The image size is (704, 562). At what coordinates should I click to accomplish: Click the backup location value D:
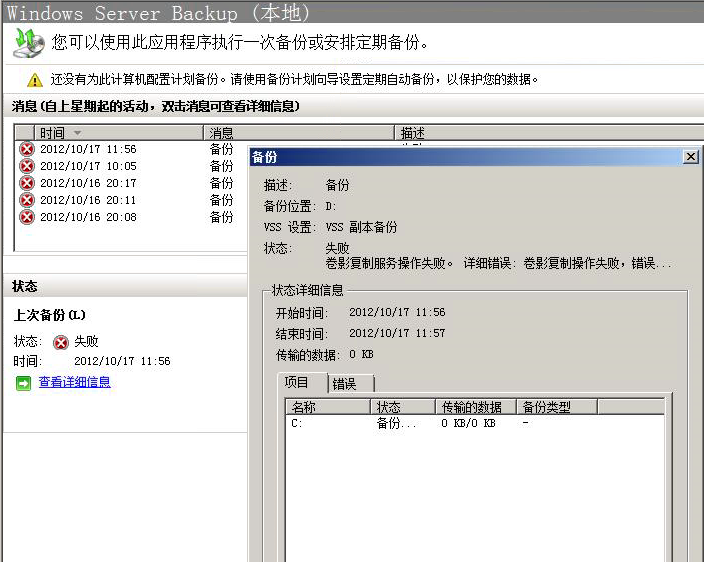click(x=331, y=206)
